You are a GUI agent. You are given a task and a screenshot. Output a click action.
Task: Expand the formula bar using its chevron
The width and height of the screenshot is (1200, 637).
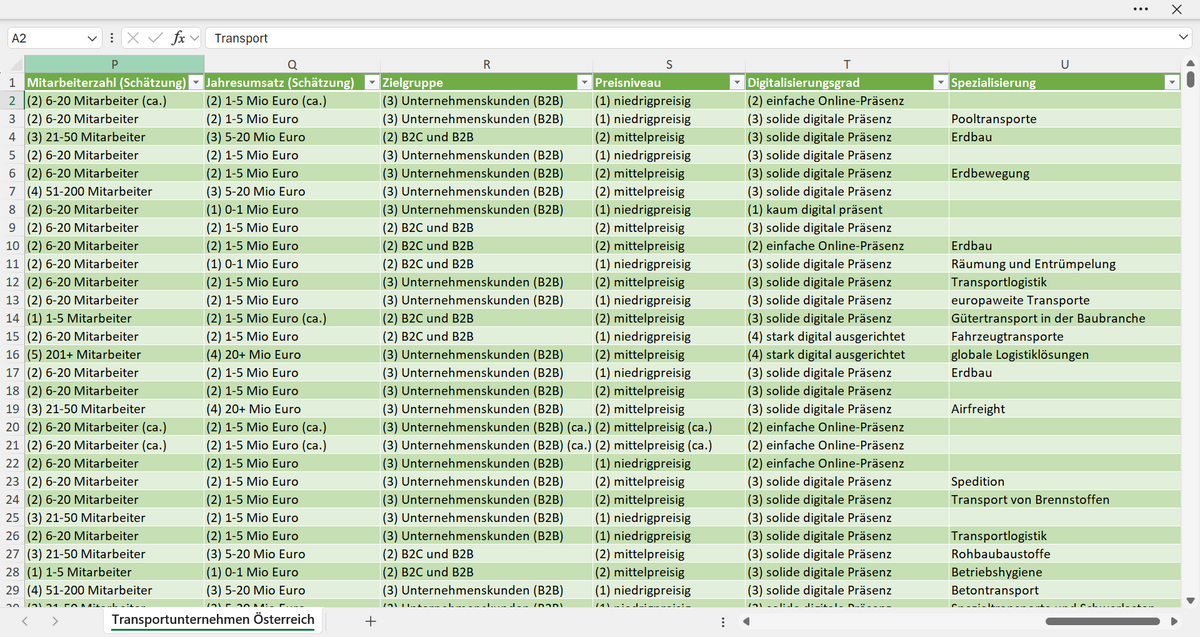pos(1183,38)
